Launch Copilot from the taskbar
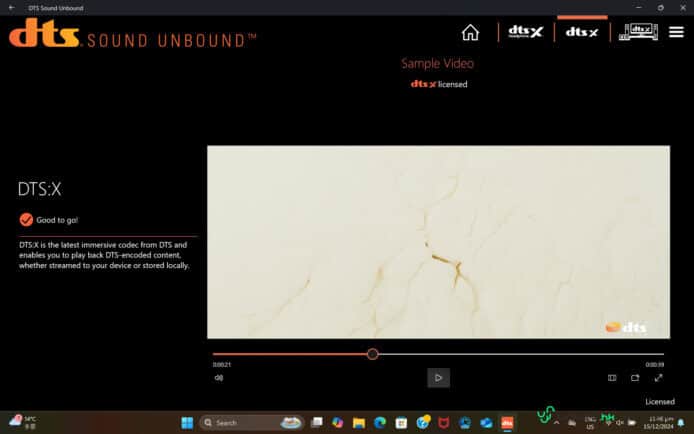The height and width of the screenshot is (434, 694). (338, 423)
